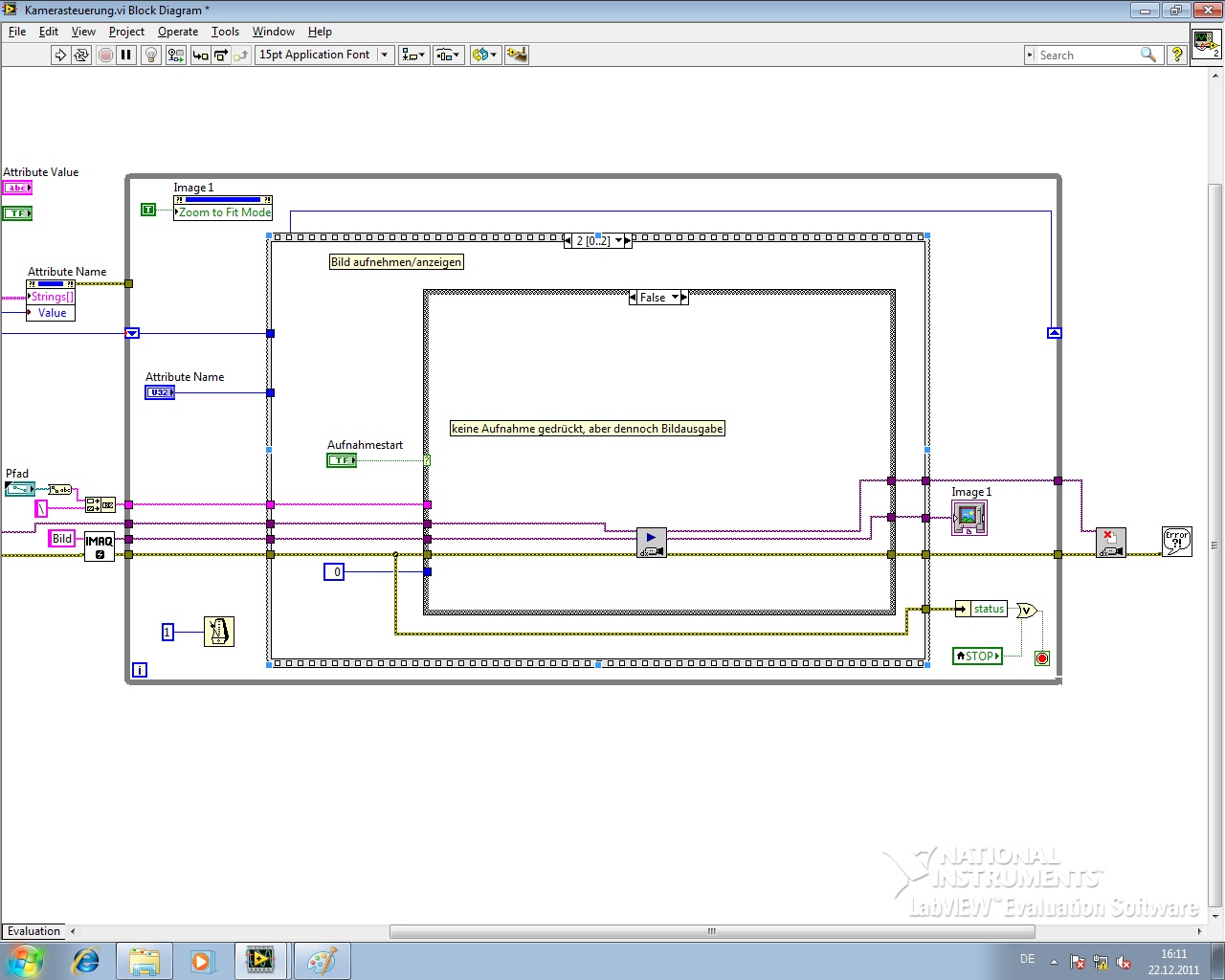The width and height of the screenshot is (1225, 980).
Task: Select the True constant beside Image 1 node
Action: coord(148,210)
